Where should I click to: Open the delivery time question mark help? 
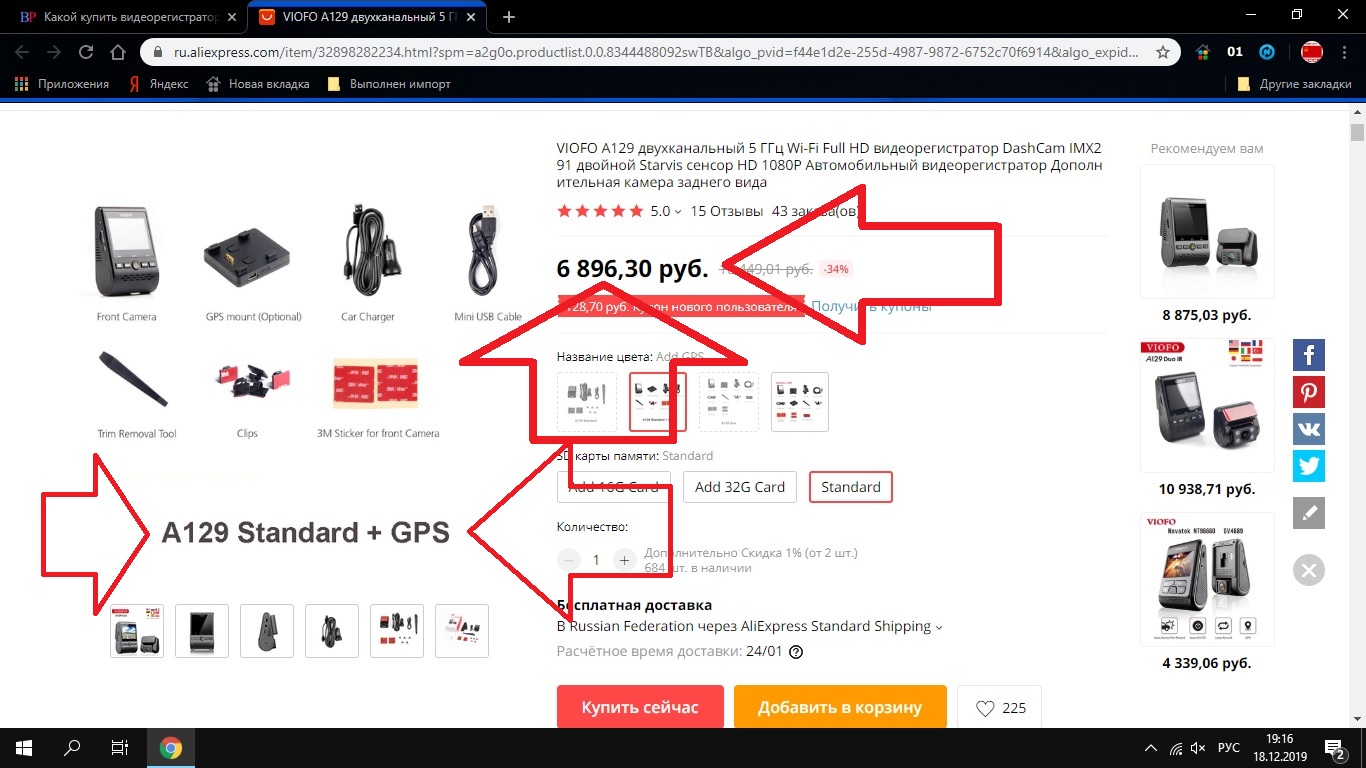coord(796,652)
